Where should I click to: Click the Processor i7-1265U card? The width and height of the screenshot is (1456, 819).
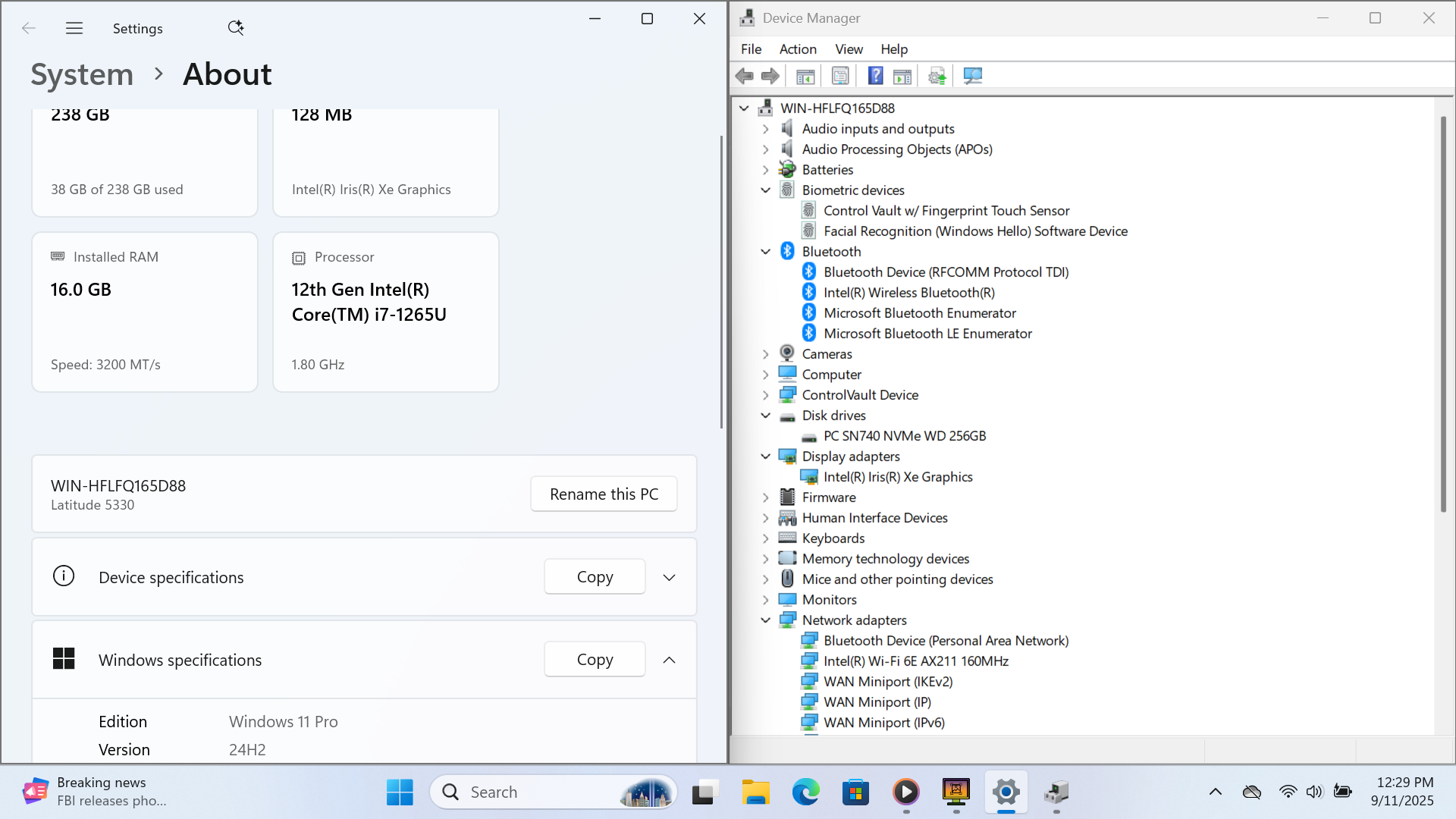click(386, 312)
